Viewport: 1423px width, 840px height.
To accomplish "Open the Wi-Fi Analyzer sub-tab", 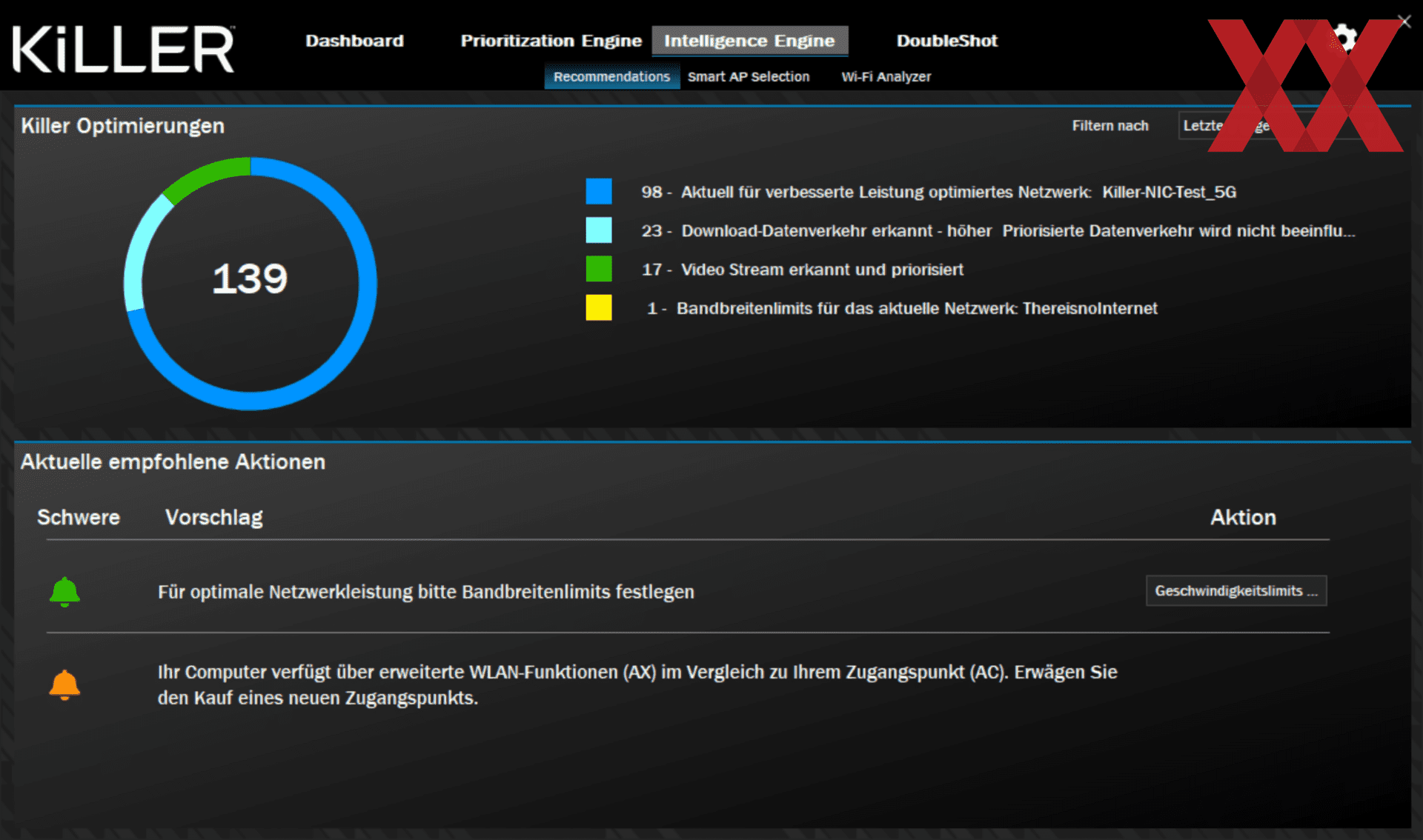I will coord(886,76).
